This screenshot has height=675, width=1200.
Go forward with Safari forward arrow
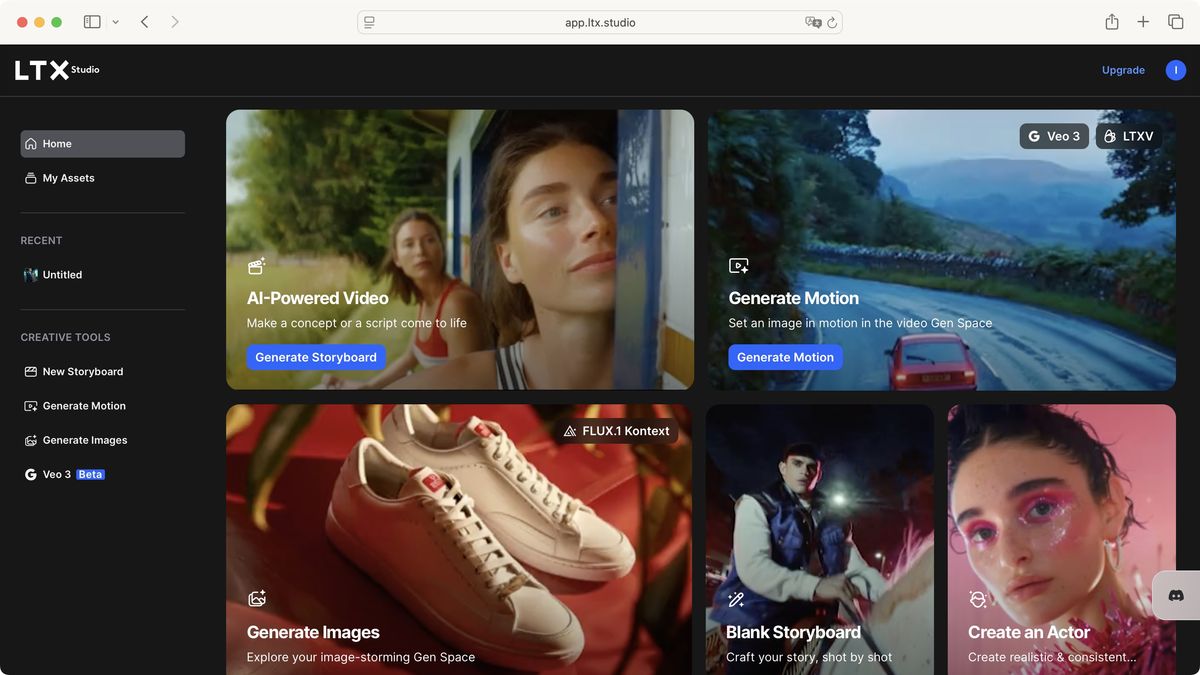(x=175, y=22)
